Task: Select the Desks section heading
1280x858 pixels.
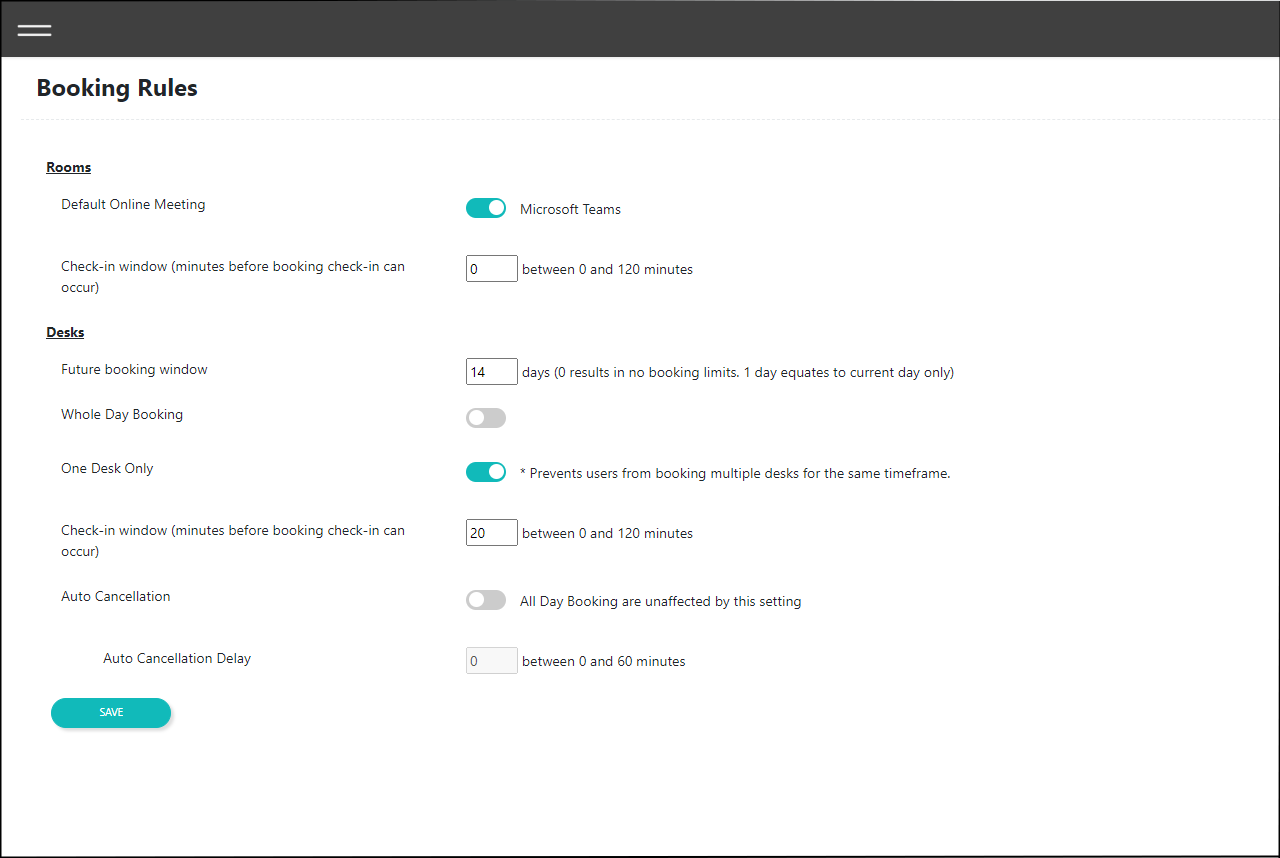Action: pos(65,331)
